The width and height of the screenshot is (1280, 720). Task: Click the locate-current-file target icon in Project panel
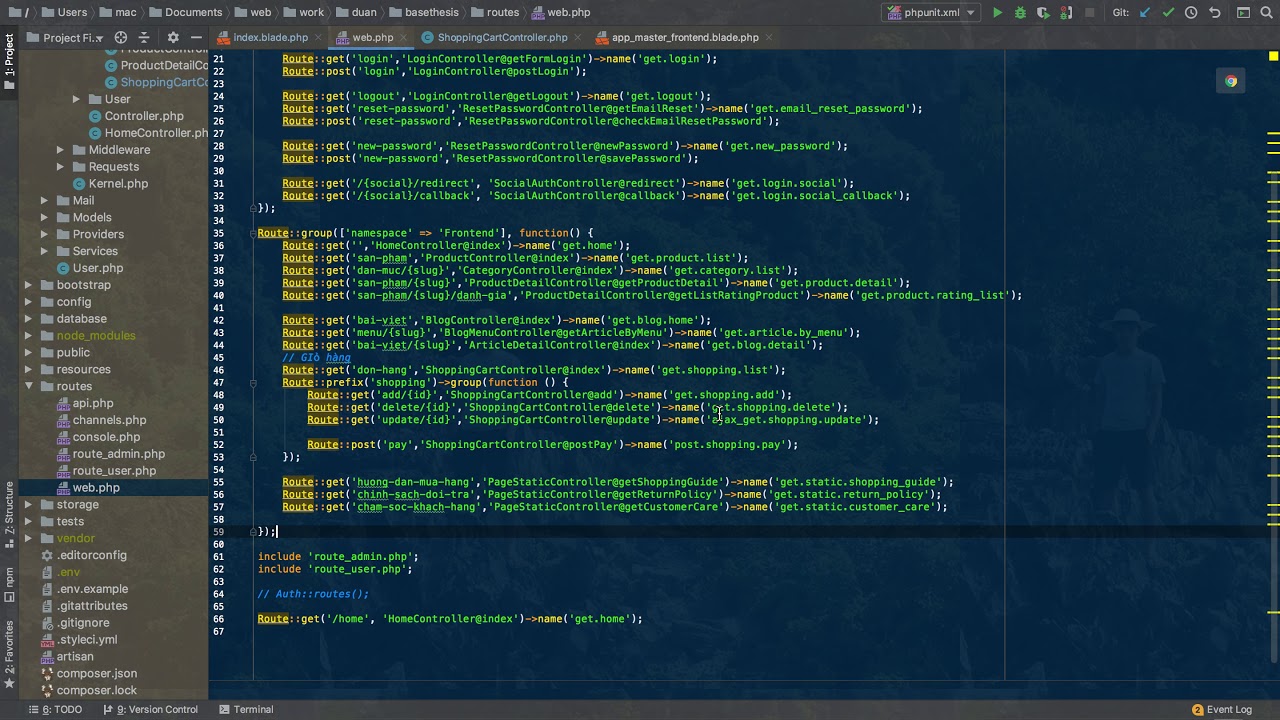[x=121, y=38]
